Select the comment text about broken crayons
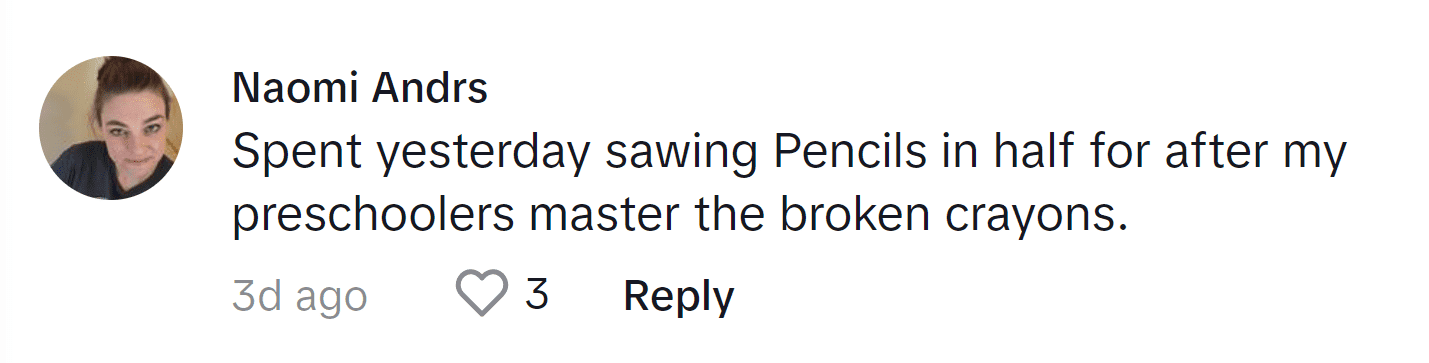Screen dimensions: 1429x363 [790, 188]
